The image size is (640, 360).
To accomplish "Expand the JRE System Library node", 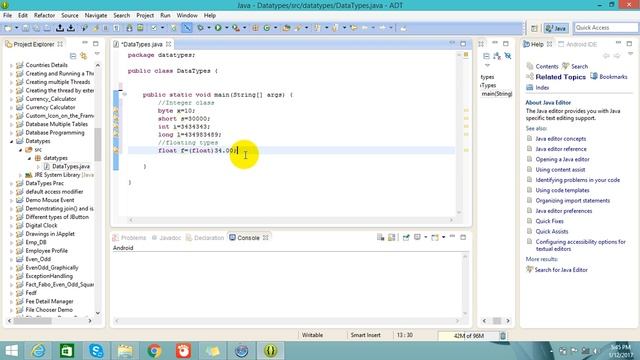I will pos(20,175).
